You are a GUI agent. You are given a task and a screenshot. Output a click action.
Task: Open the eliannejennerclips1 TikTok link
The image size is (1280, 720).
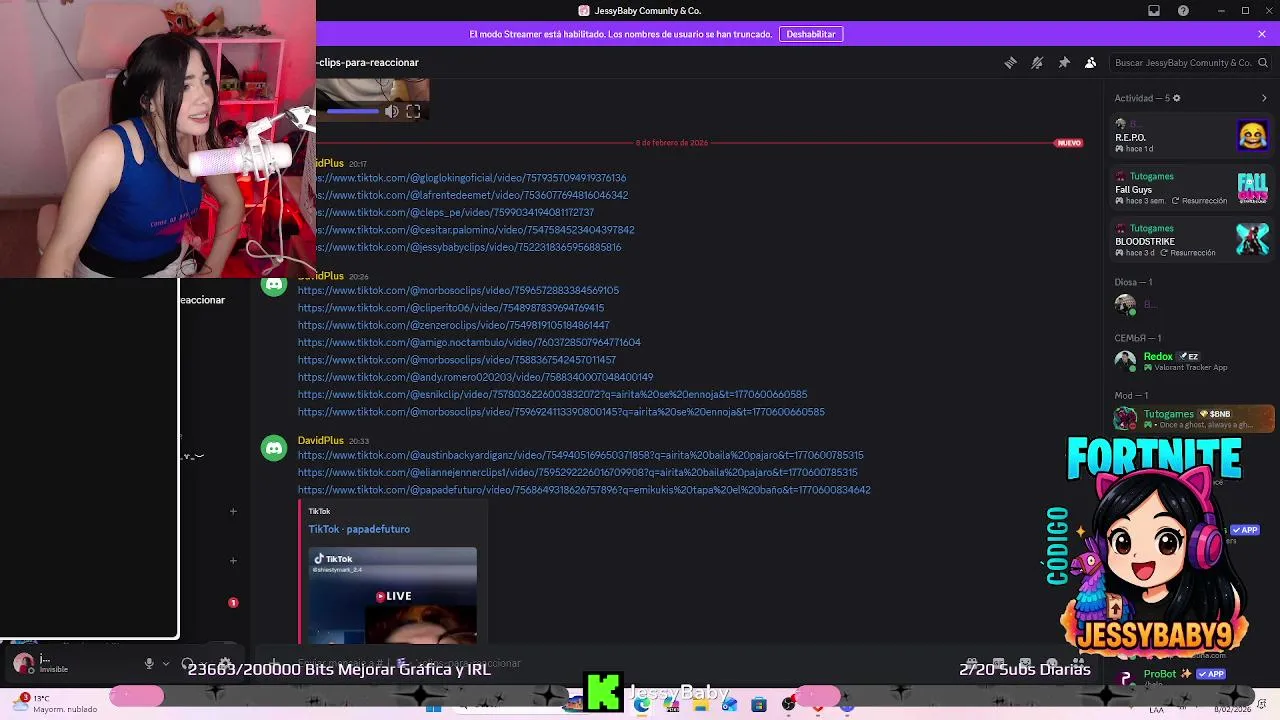pyautogui.click(x=577, y=472)
